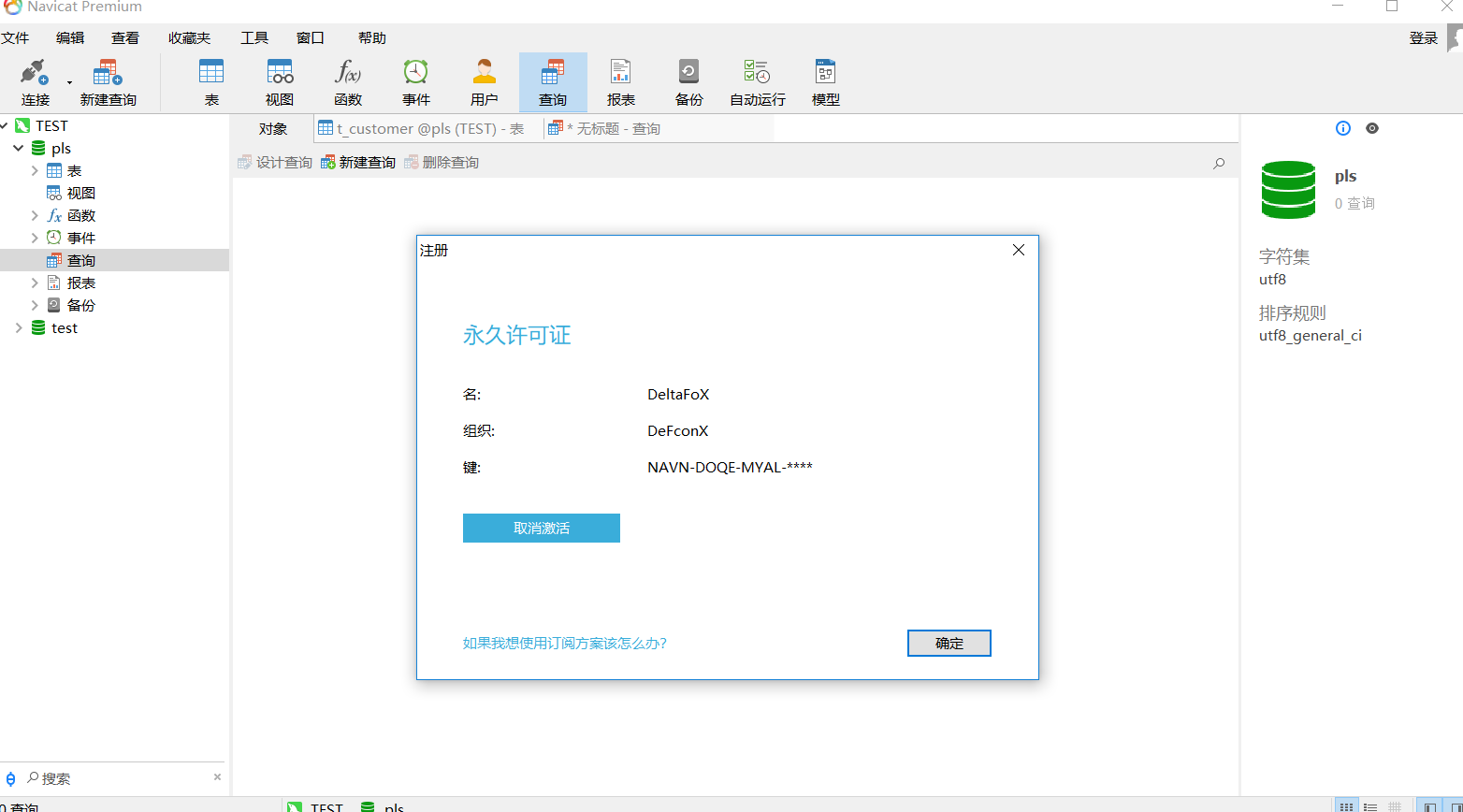
Task: Show the info panel icon
Action: coord(1343,128)
